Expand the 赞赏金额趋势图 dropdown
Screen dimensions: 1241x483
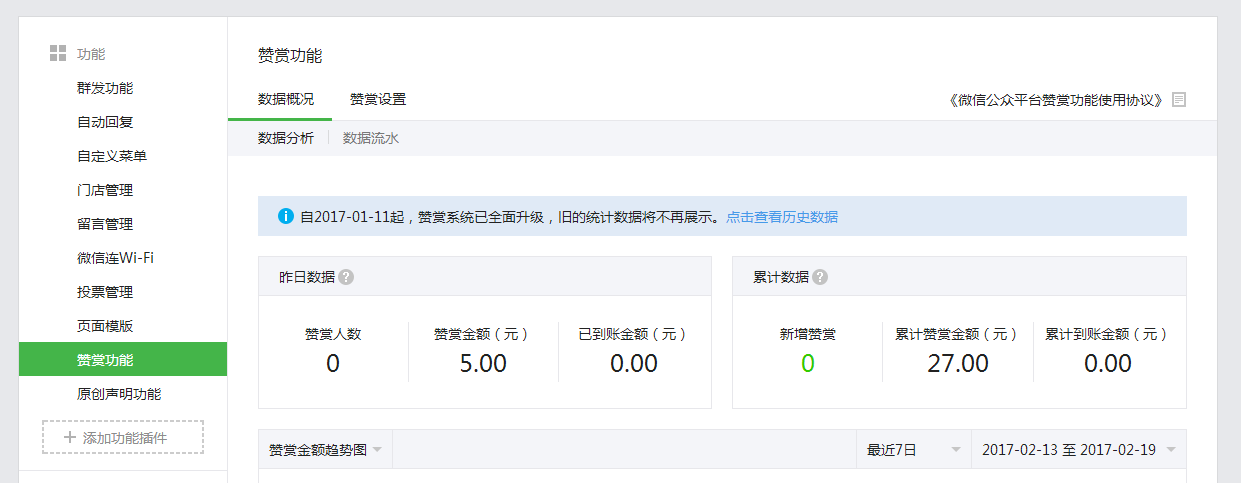tap(325, 450)
